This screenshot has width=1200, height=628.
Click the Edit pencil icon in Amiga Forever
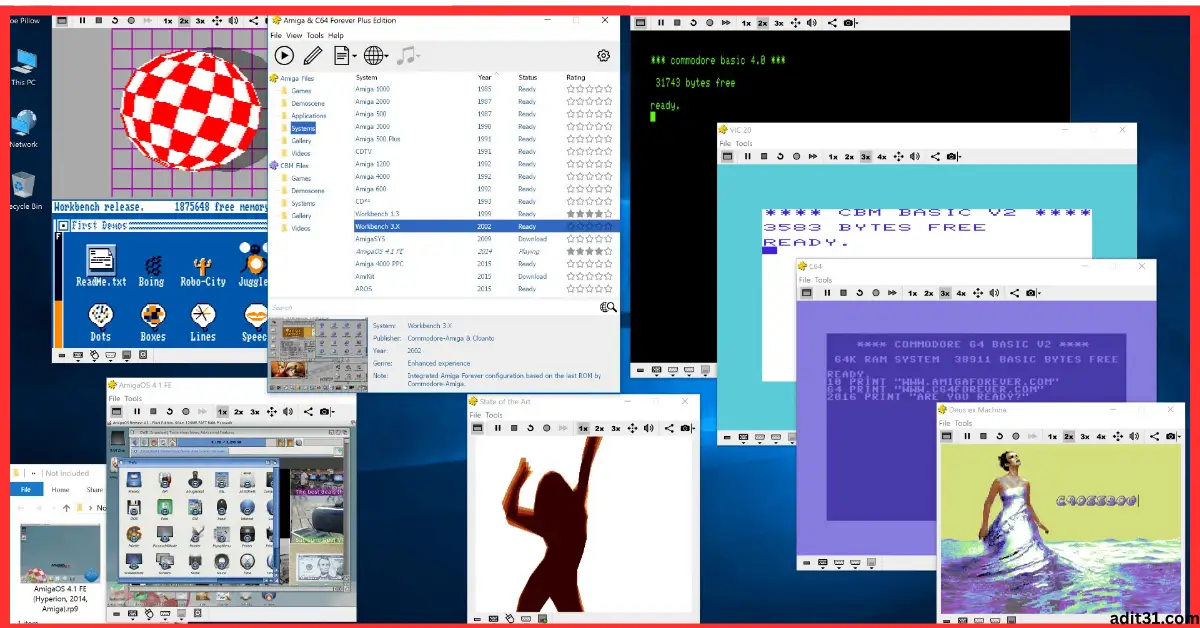click(313, 56)
